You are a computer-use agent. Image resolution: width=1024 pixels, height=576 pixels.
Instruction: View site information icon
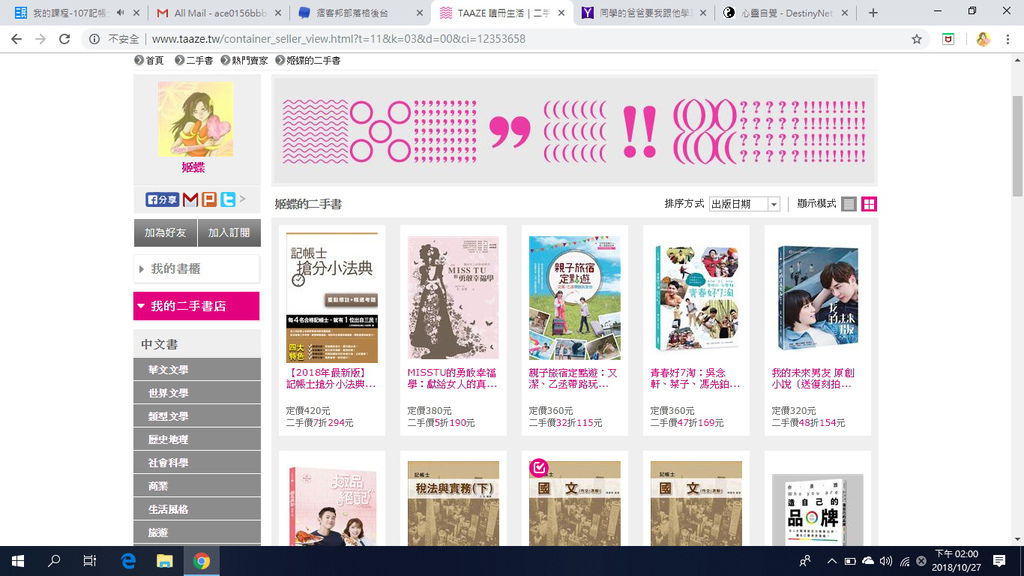point(95,39)
